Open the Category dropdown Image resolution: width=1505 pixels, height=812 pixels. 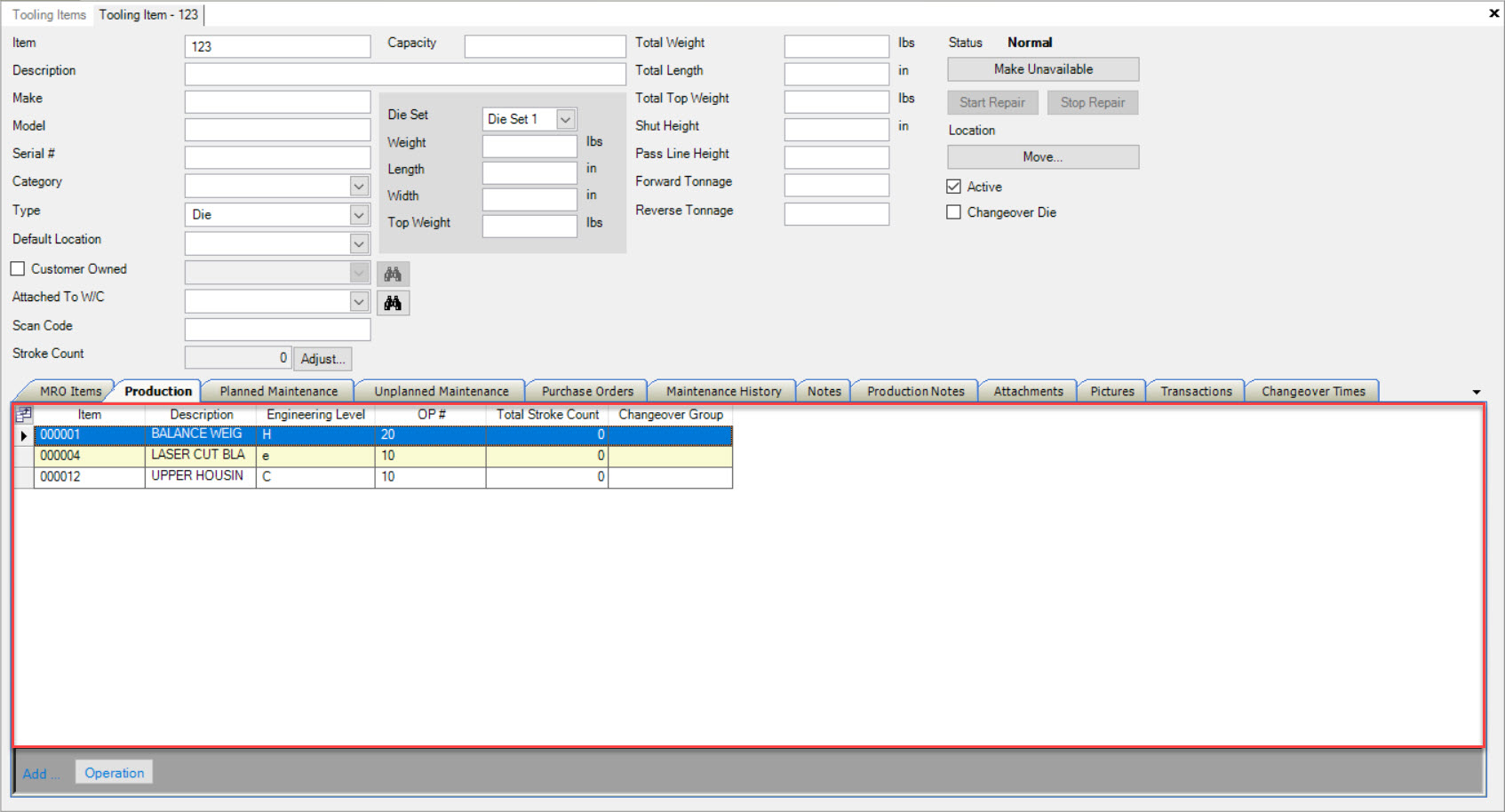pyautogui.click(x=359, y=186)
